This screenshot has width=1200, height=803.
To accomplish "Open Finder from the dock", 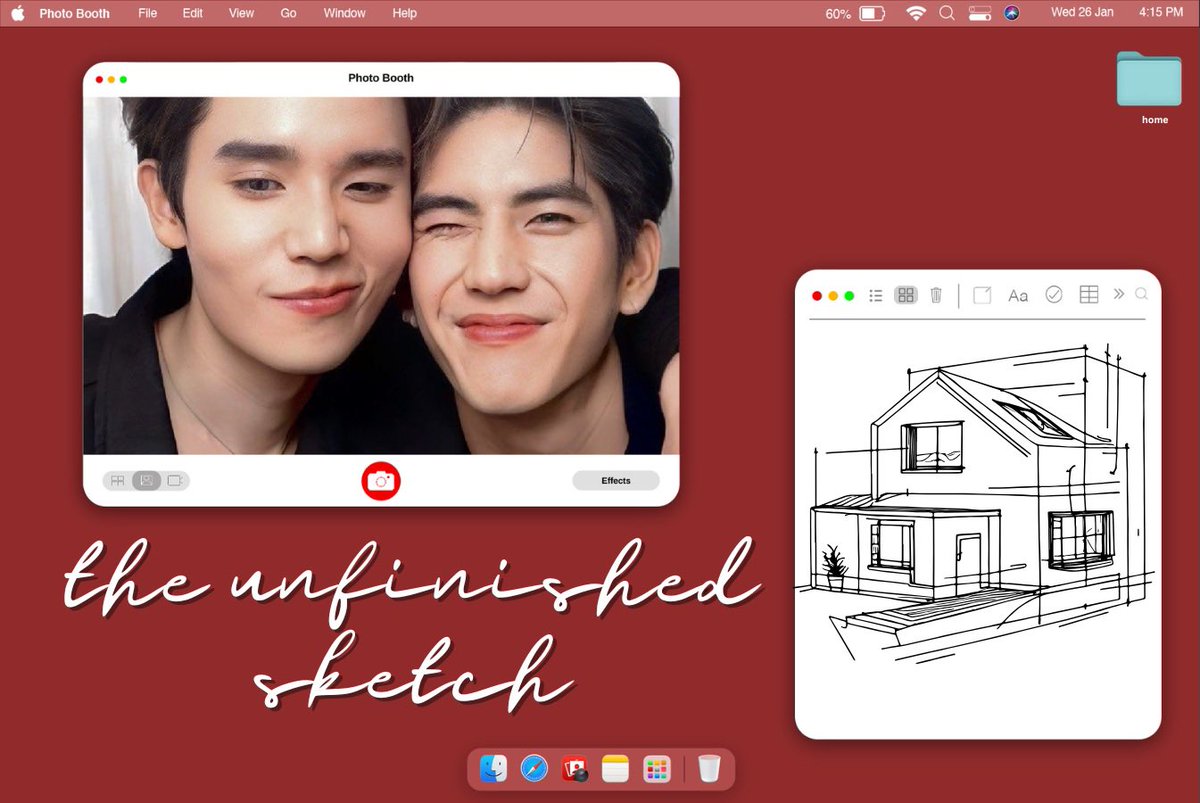I will point(493,769).
